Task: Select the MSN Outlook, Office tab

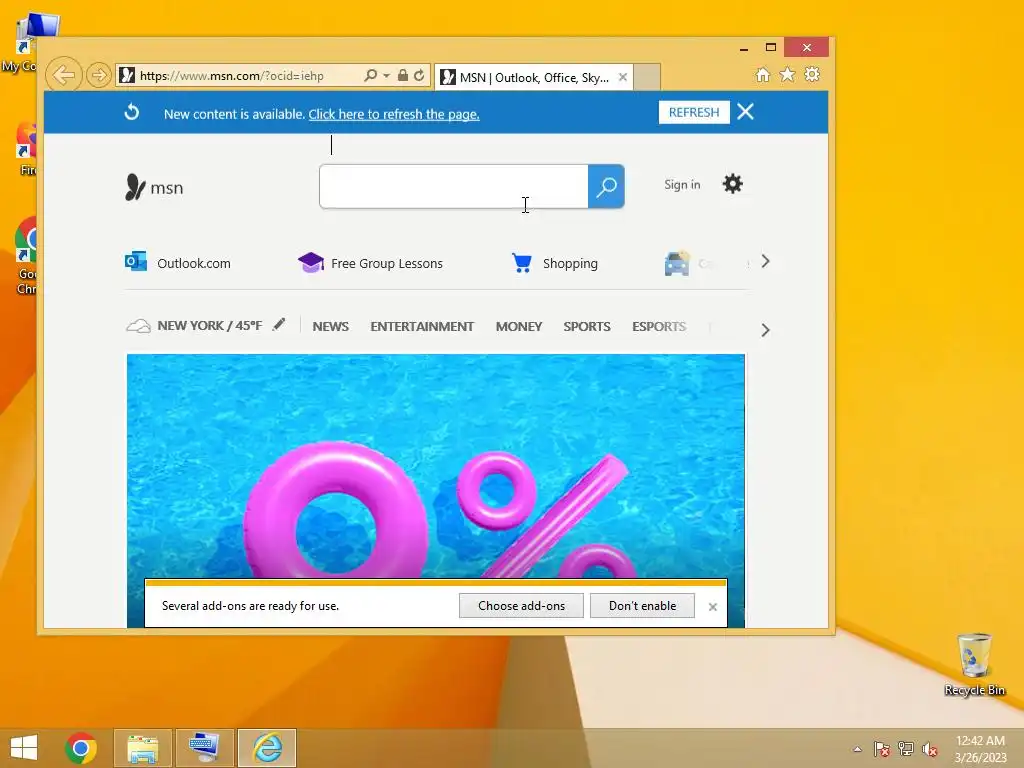Action: point(534,78)
